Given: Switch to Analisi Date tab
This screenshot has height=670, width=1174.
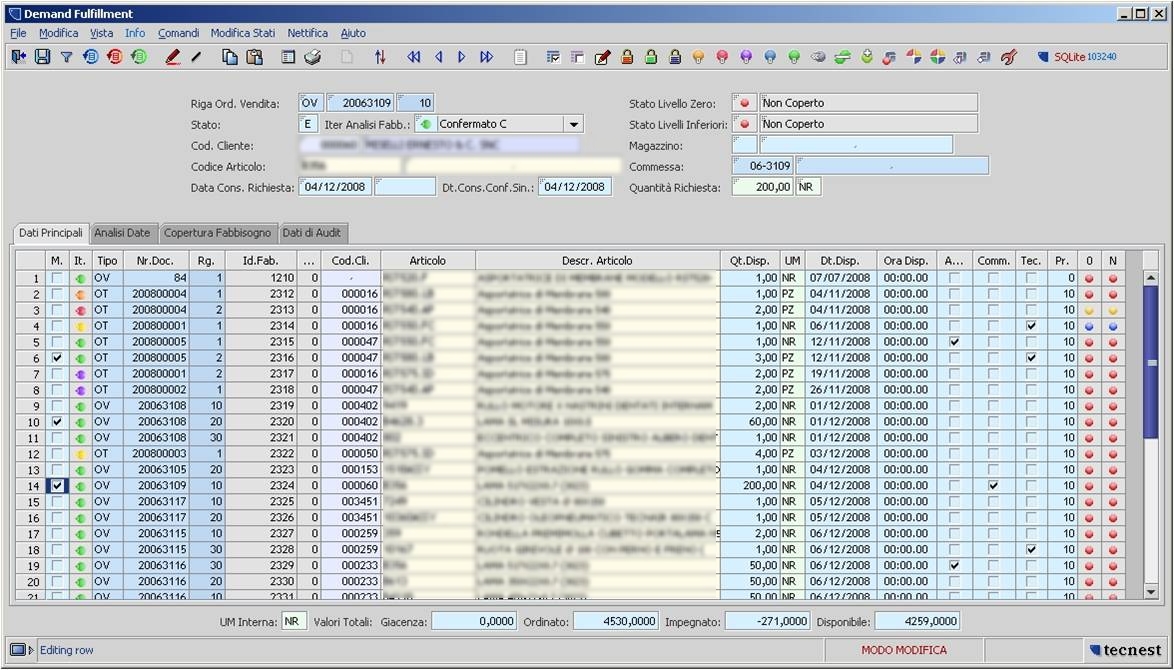Looking at the screenshot, I should click(x=123, y=233).
